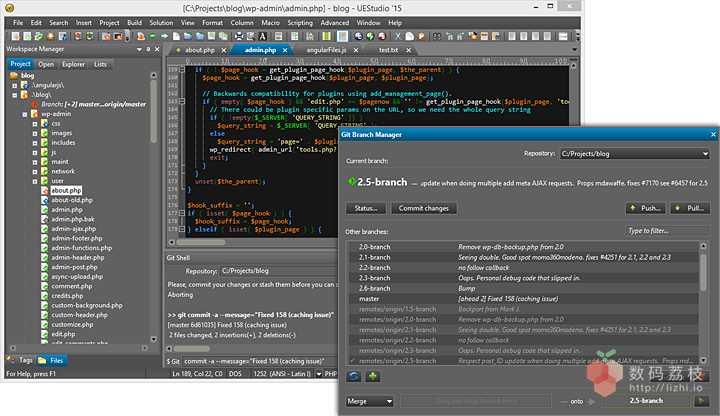The width and height of the screenshot is (720, 416).
Task: Refresh branches with the blue circular arrows icon
Action: tap(354, 377)
